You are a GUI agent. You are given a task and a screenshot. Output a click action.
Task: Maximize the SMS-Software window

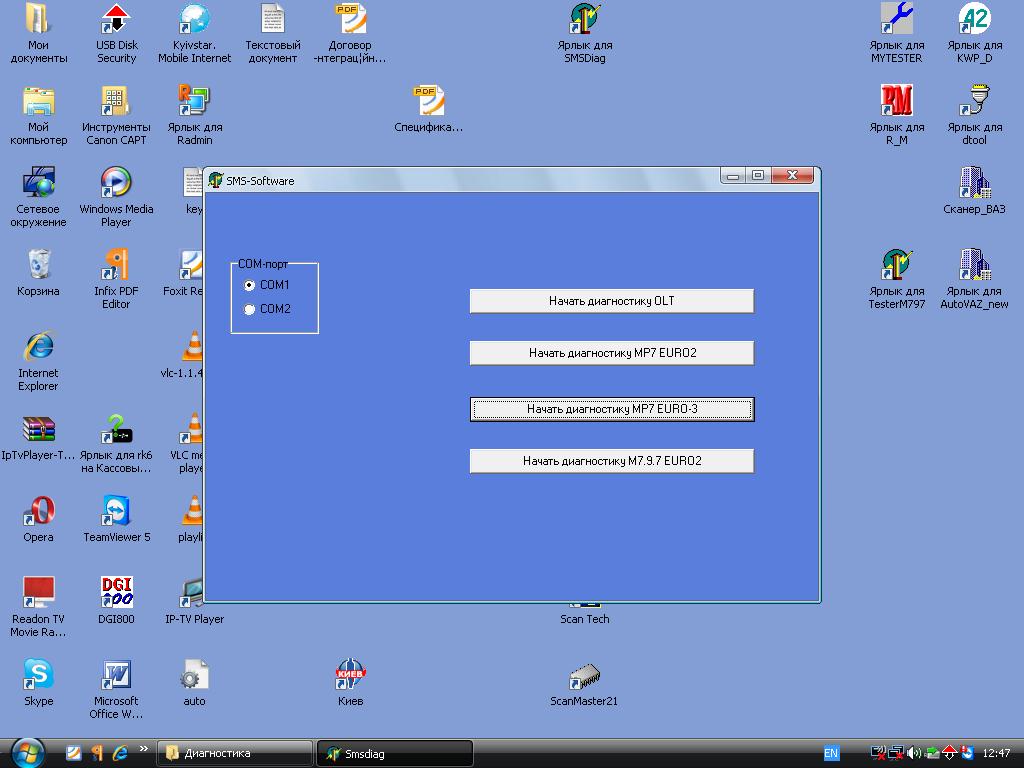[x=758, y=175]
